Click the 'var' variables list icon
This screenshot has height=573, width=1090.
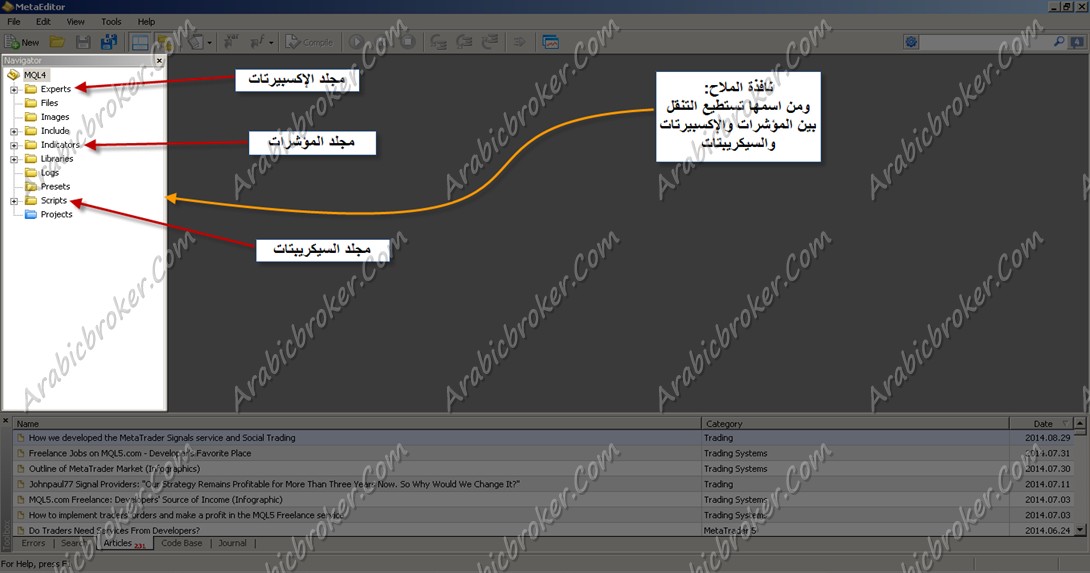click(231, 42)
